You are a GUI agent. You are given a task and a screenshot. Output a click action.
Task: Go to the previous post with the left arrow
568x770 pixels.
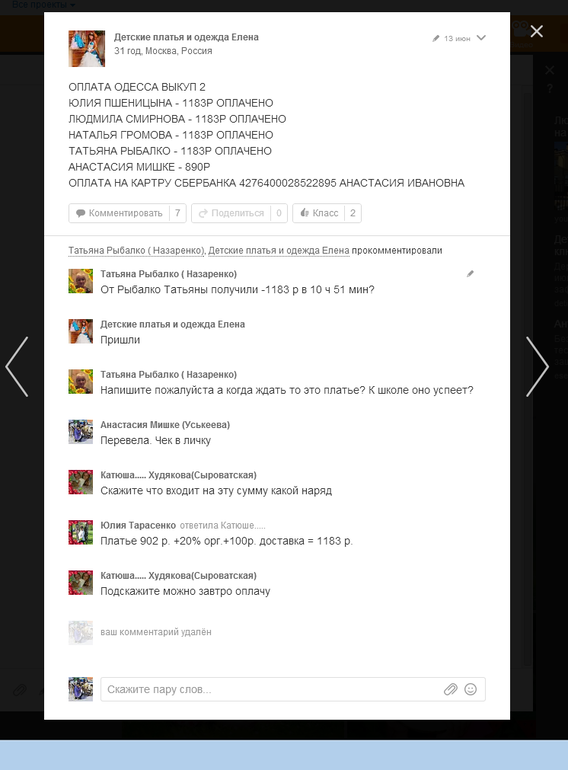pyautogui.click(x=17, y=366)
